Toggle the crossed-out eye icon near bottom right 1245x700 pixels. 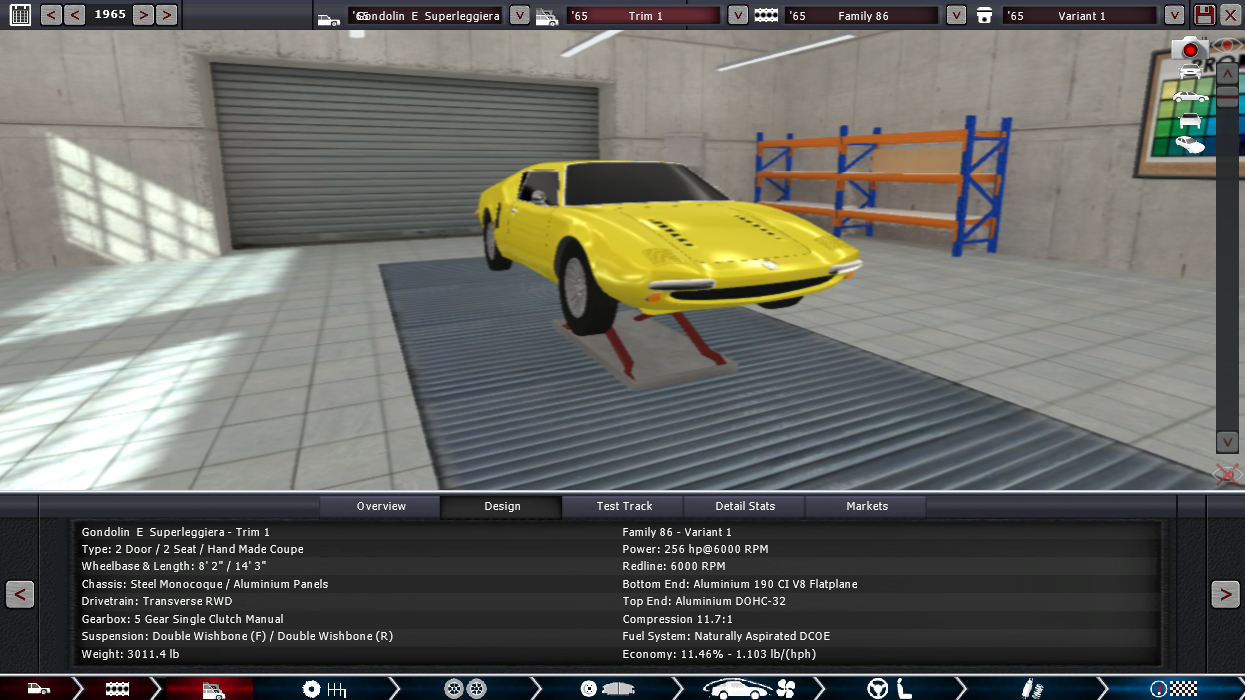[1226, 474]
